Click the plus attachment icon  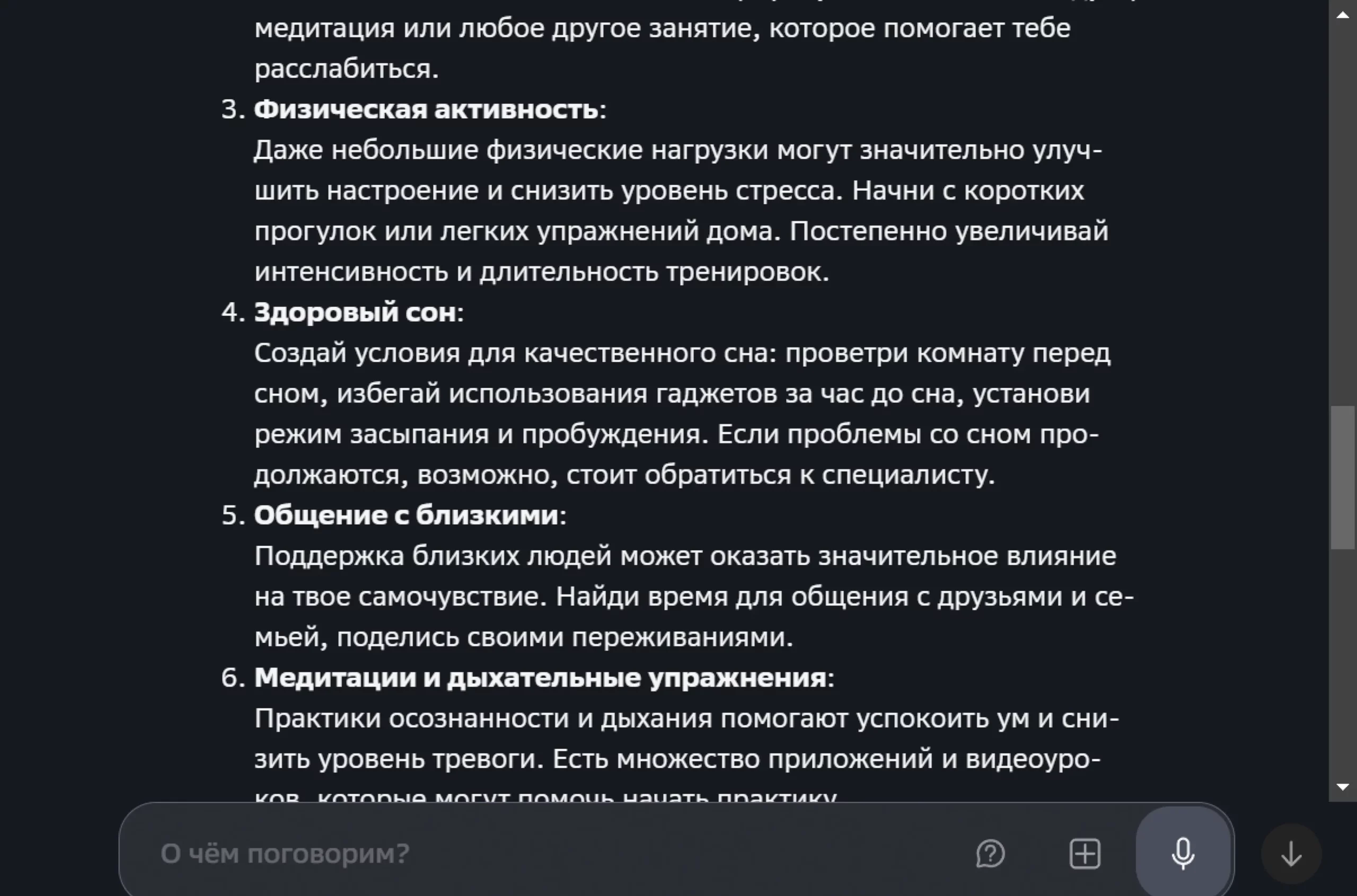pos(1085,854)
